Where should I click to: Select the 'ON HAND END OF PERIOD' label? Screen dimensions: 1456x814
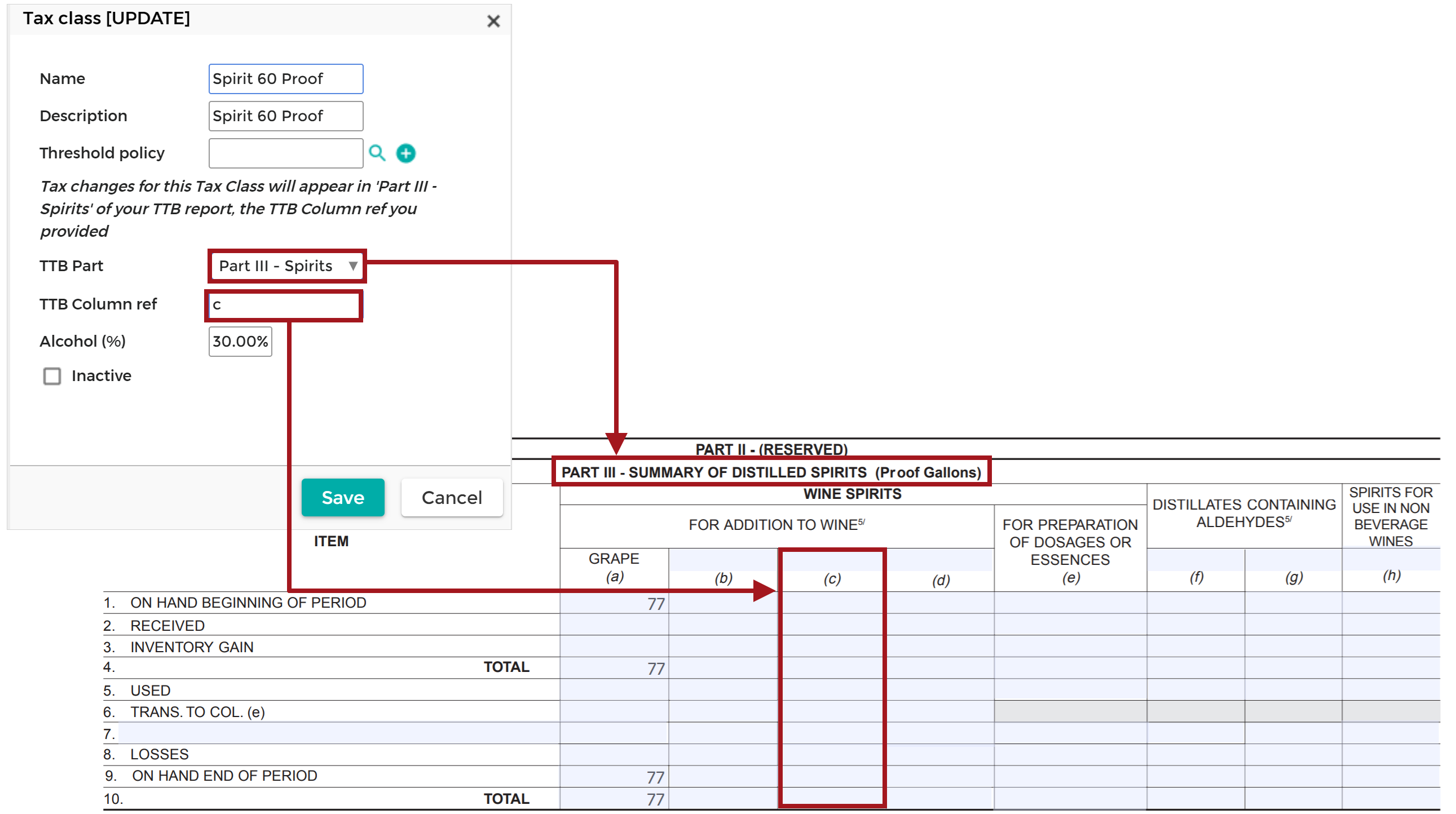click(x=224, y=776)
